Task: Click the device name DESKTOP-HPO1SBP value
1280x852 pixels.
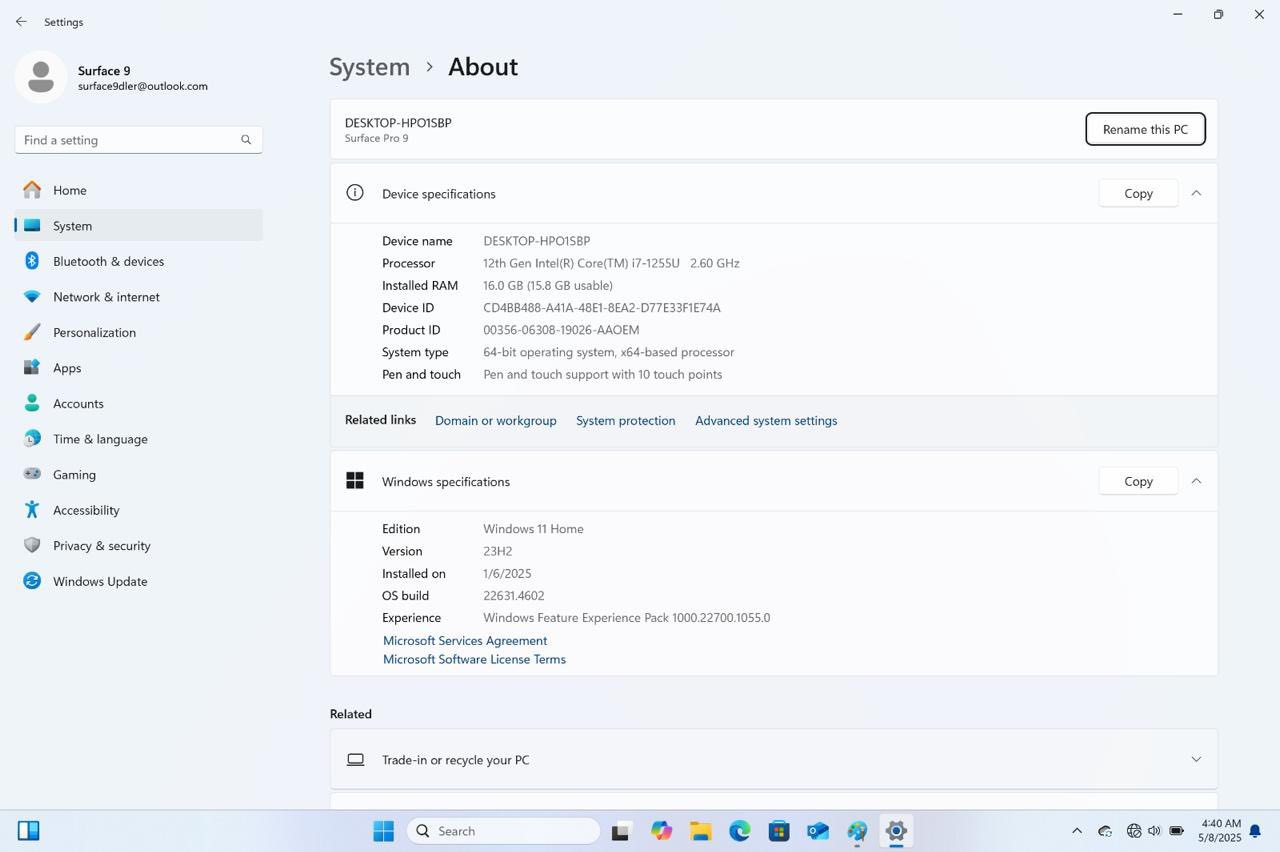Action: pos(537,241)
